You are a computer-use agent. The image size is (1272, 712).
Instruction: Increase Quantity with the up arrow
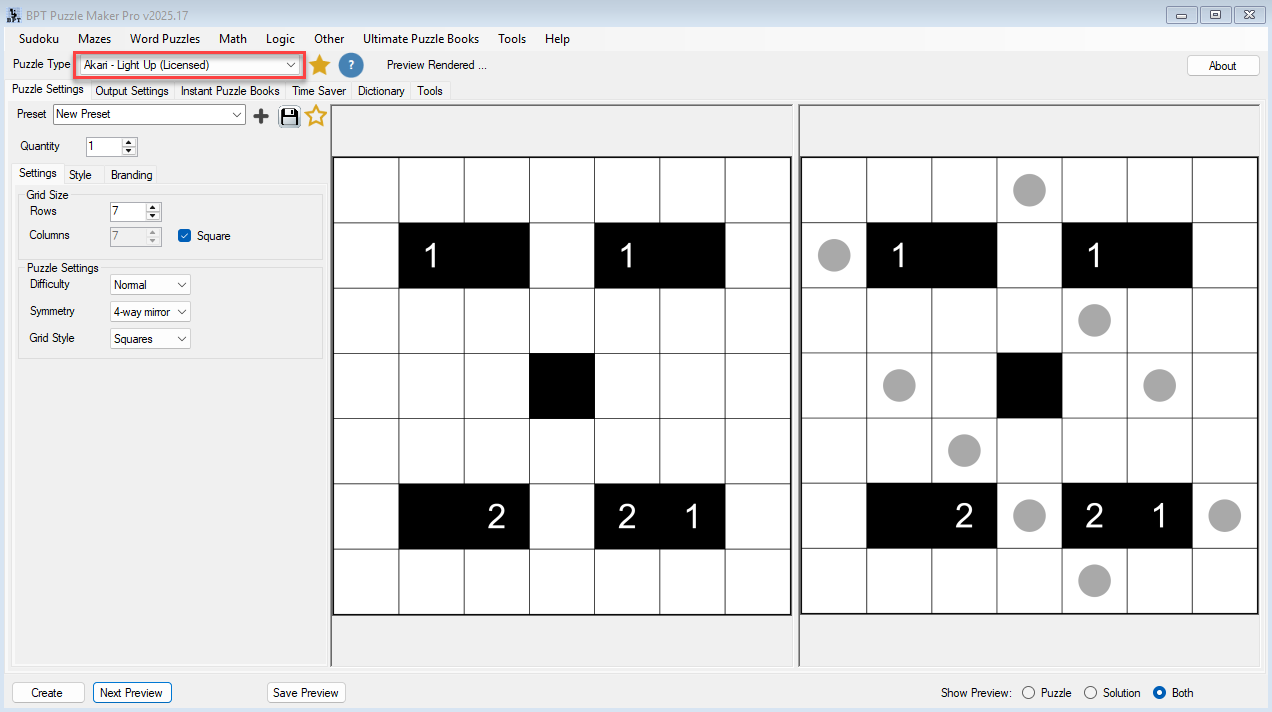(x=129, y=142)
